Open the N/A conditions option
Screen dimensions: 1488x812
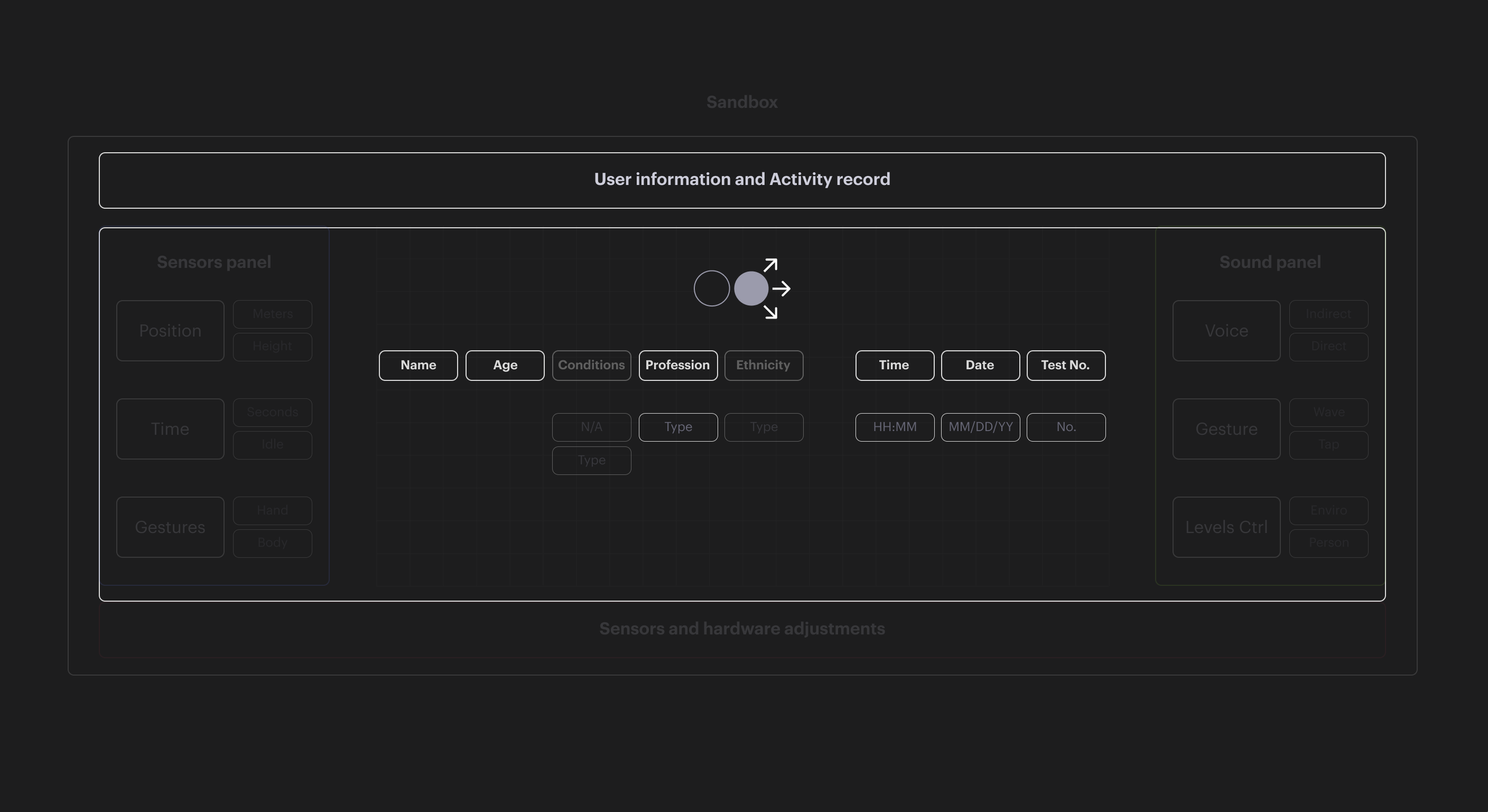591,427
